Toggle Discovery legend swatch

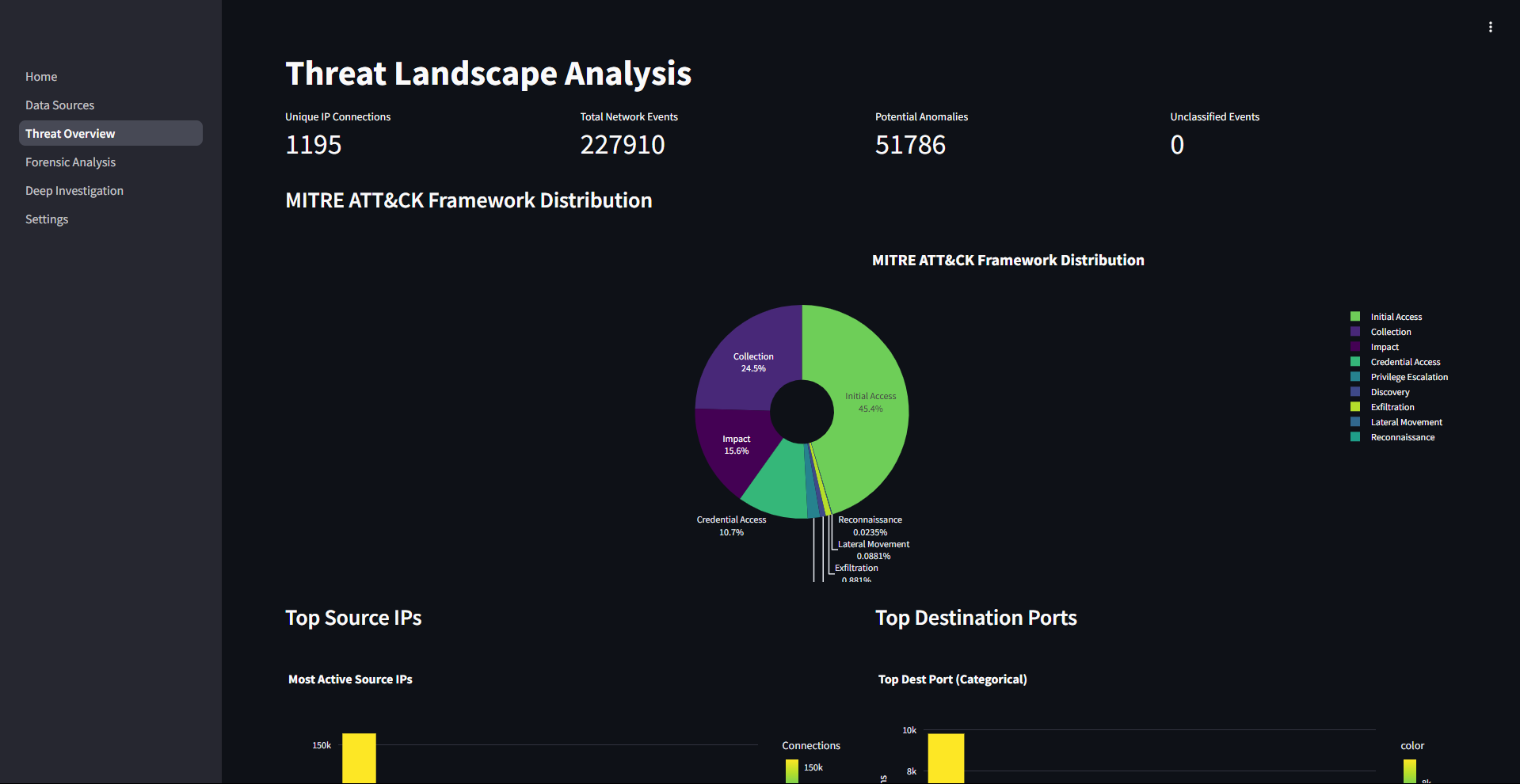click(1355, 391)
